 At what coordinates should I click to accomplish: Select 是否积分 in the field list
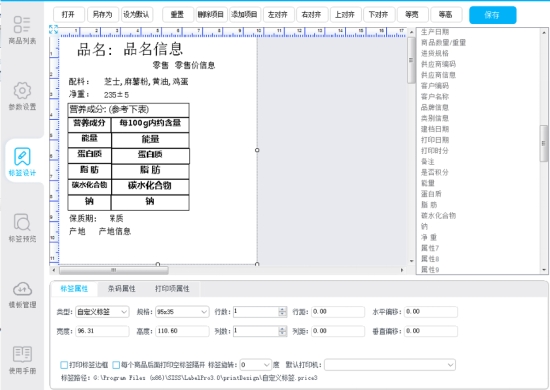pyautogui.click(x=435, y=172)
